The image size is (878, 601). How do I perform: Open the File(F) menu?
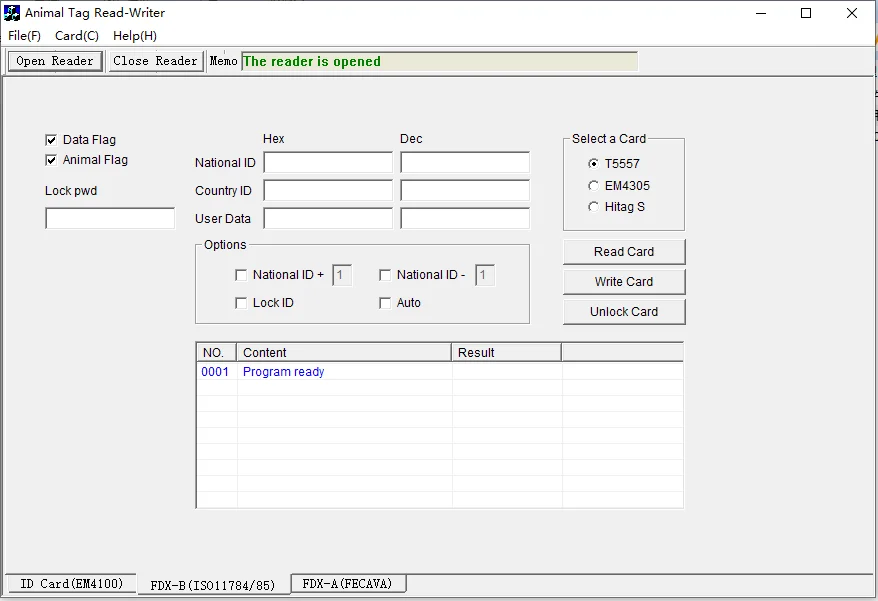pyautogui.click(x=24, y=36)
